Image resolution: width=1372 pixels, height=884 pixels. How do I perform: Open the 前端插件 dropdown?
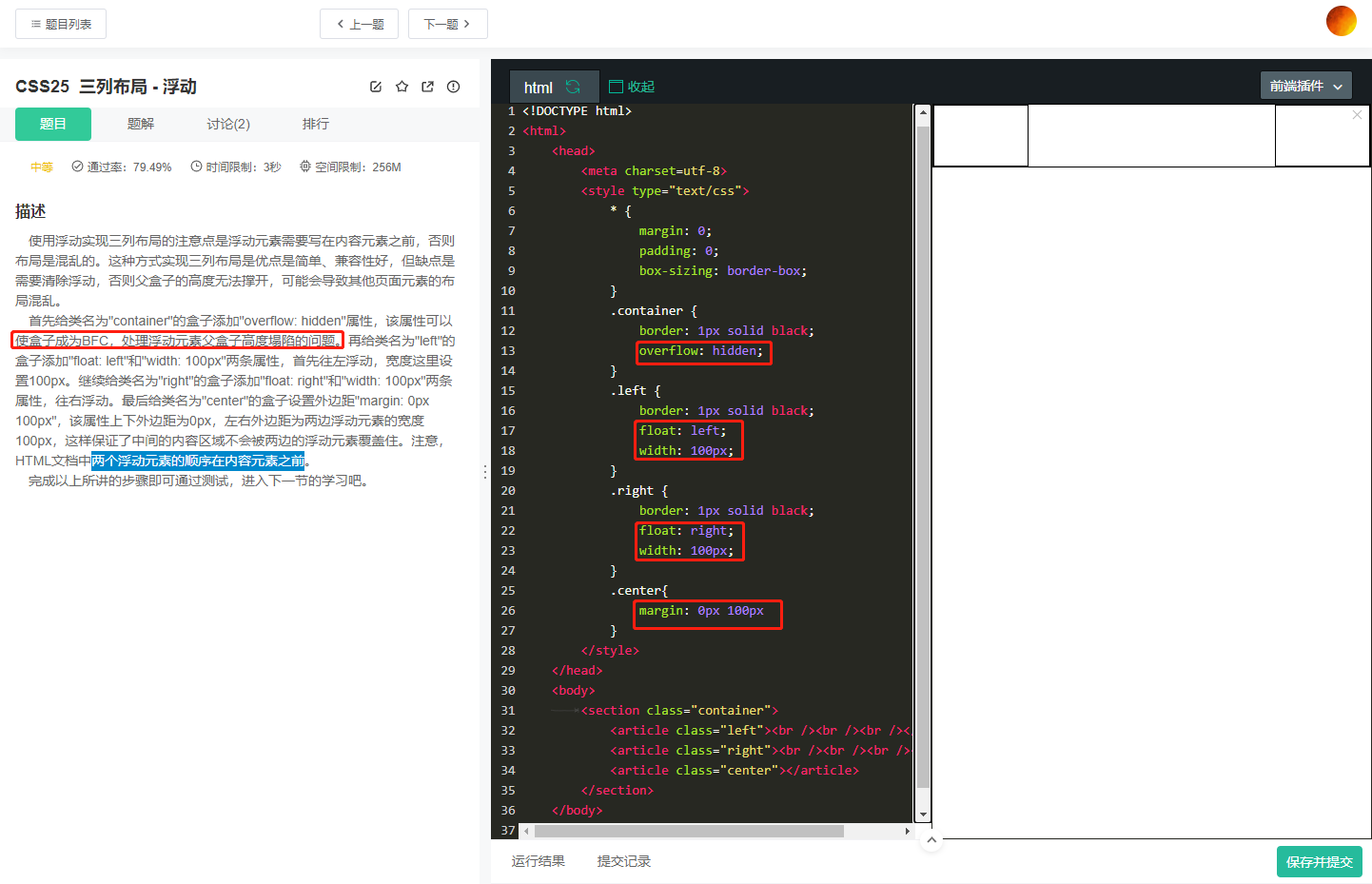pos(1306,86)
